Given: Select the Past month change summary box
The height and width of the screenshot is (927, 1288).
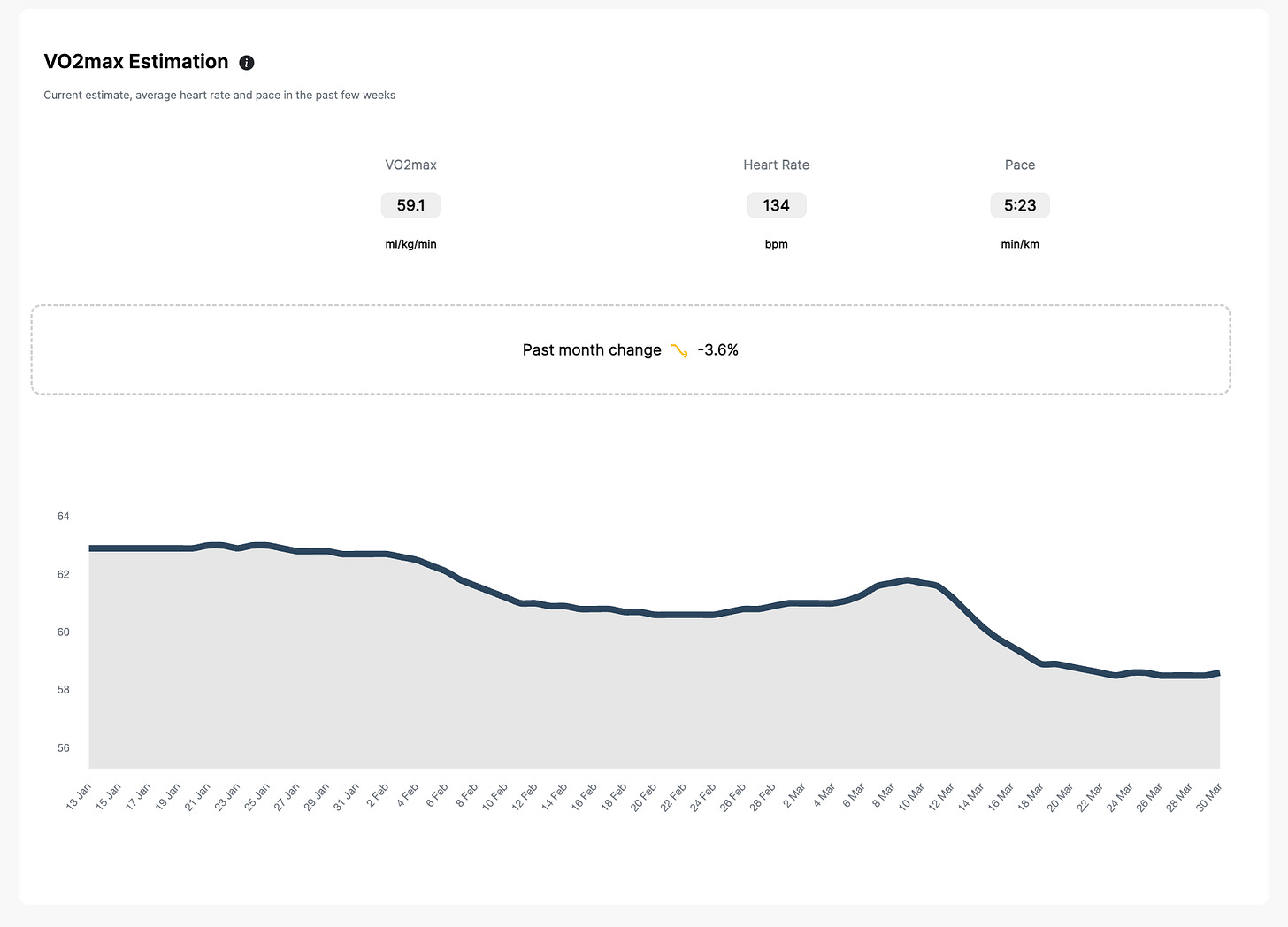Looking at the screenshot, I should click(x=631, y=349).
